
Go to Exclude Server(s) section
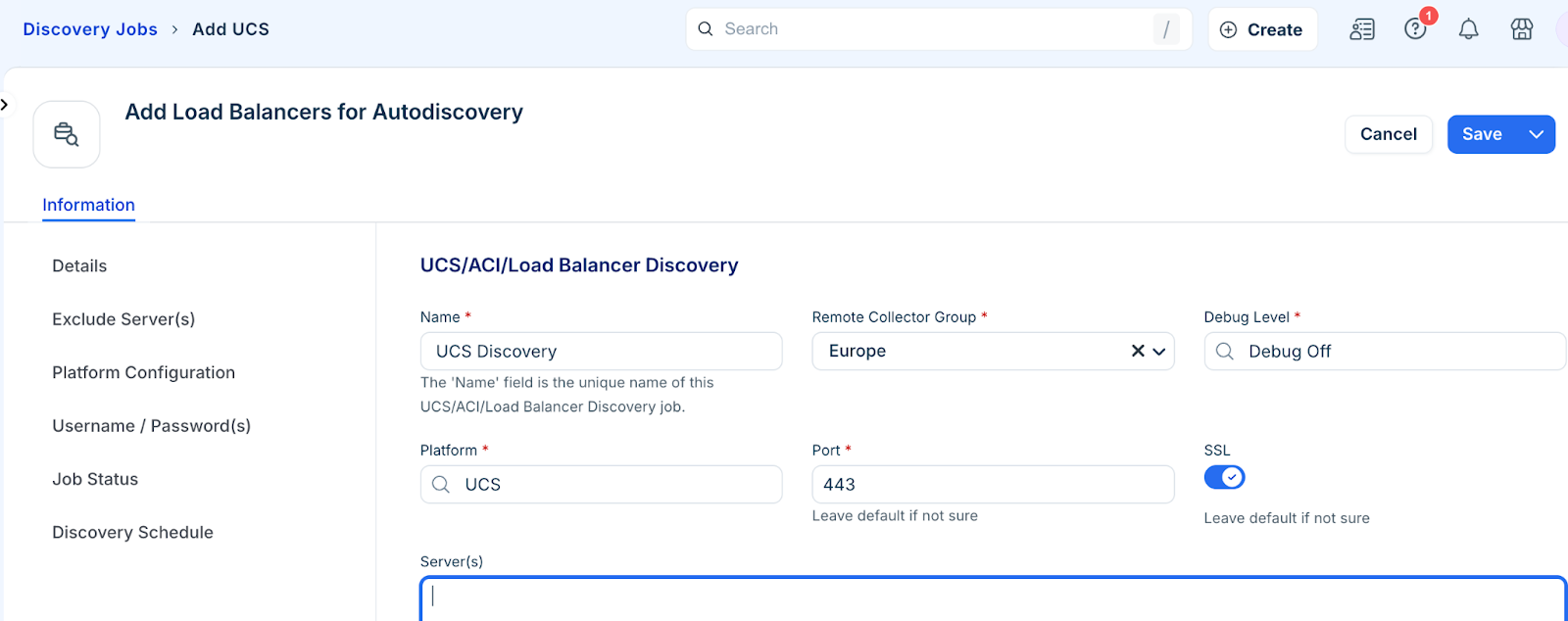pyautogui.click(x=123, y=319)
